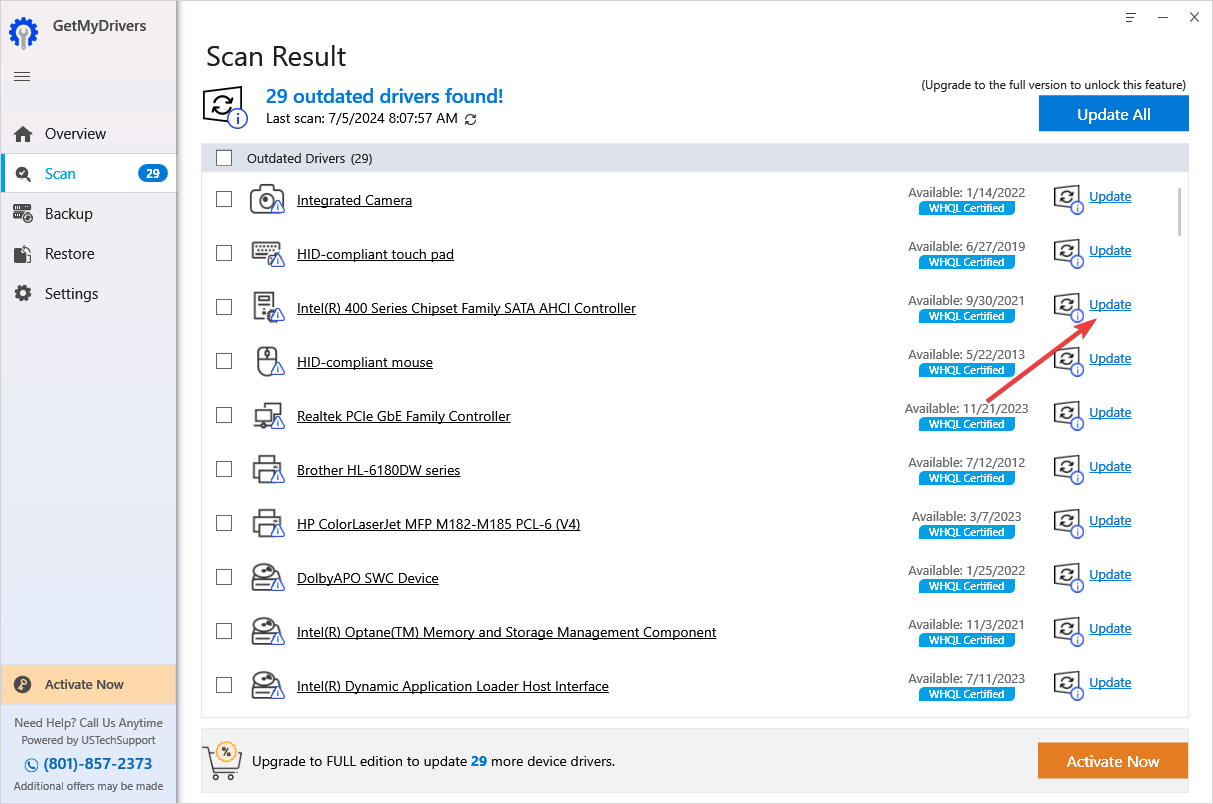Click WHQL Certified badge for Integrated Camera
Screen dimensions: 1213x804
coord(967,208)
